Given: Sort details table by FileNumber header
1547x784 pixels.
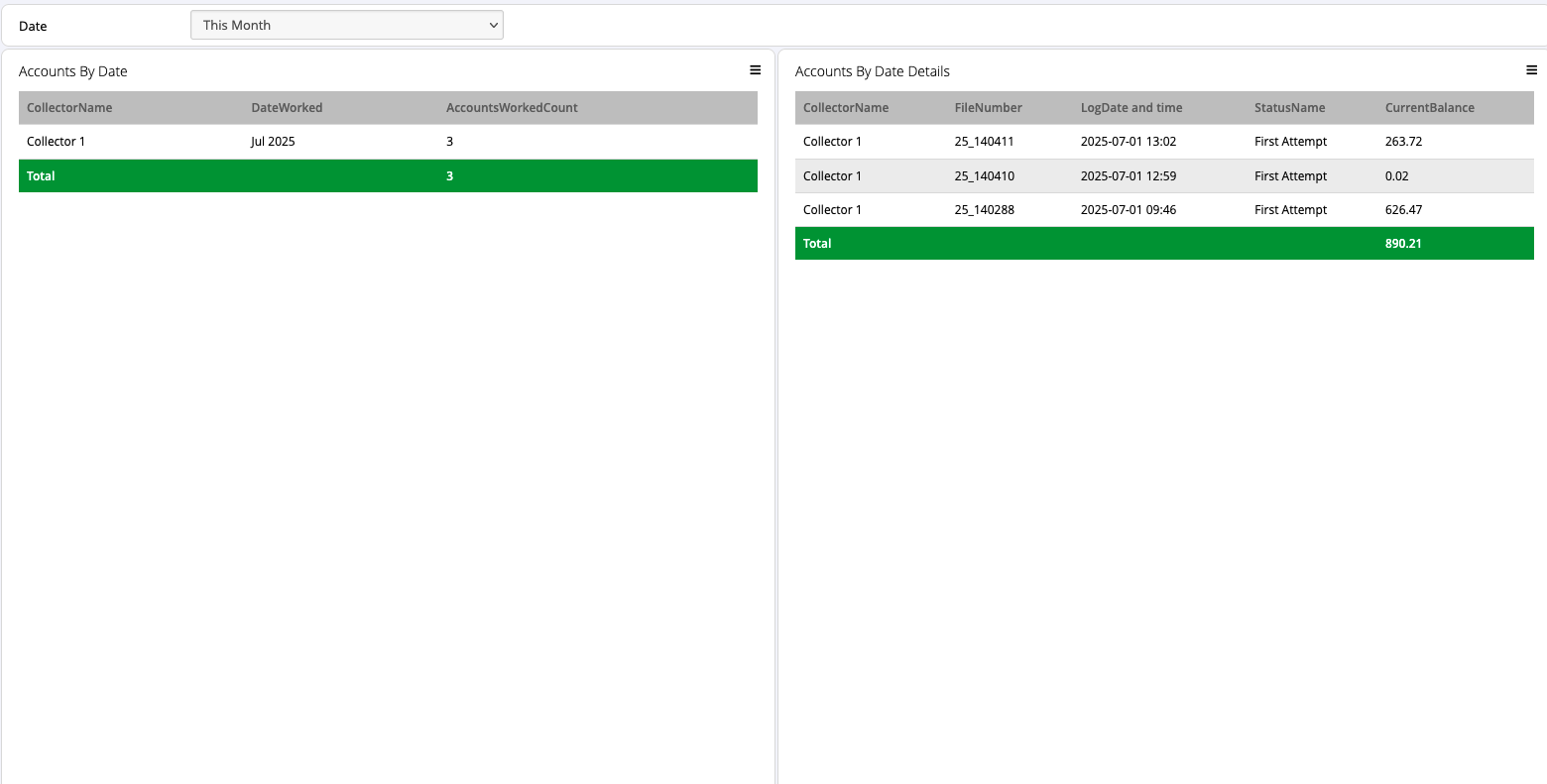Looking at the screenshot, I should 988,108.
